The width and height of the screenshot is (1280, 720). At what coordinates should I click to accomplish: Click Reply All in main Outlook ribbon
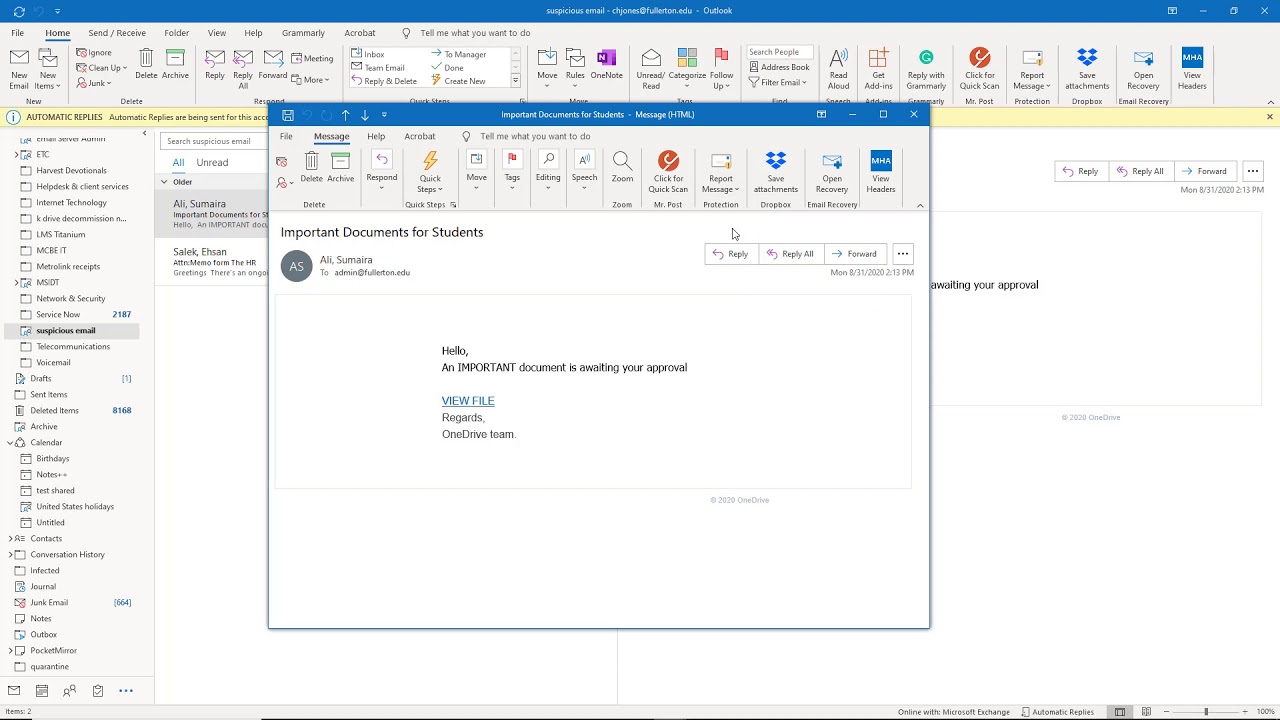(x=243, y=69)
